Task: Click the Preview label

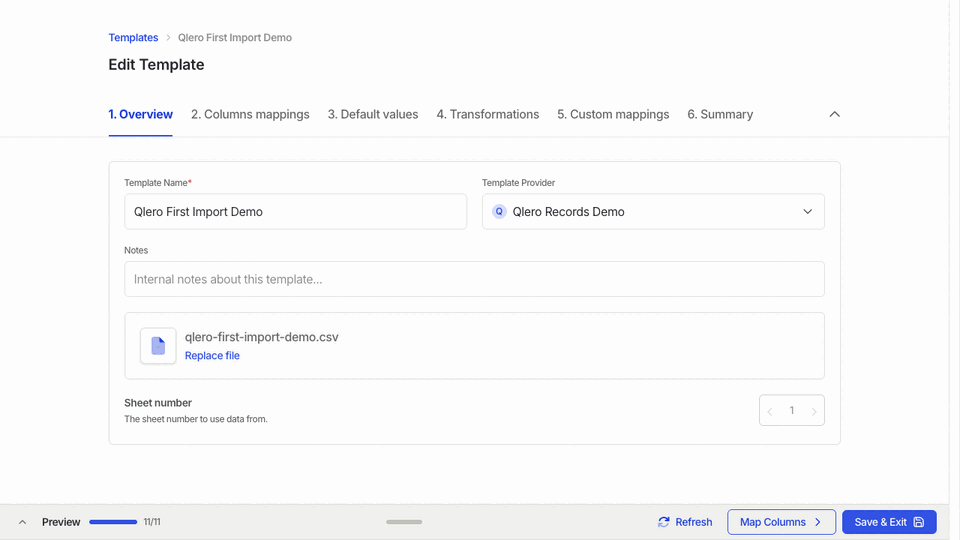Action: 61,522
